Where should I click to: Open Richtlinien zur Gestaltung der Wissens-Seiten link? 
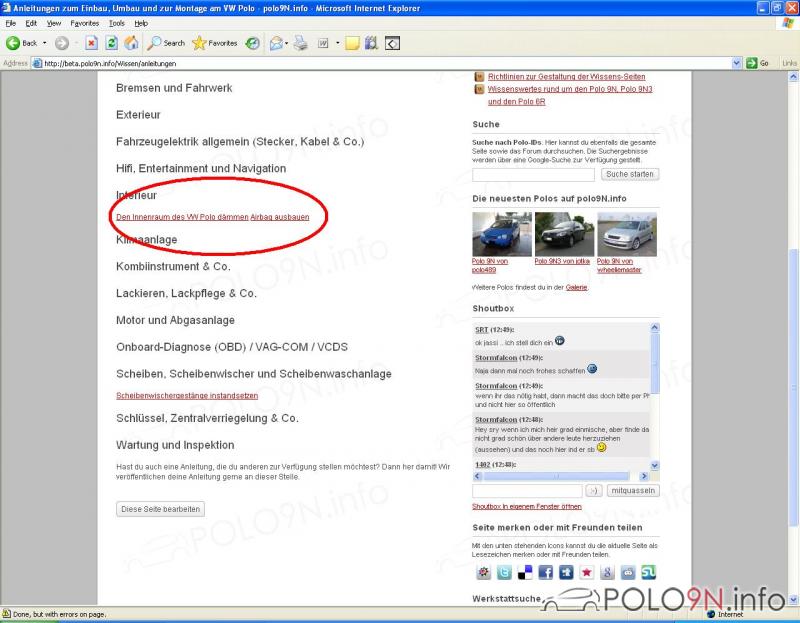(x=566, y=77)
